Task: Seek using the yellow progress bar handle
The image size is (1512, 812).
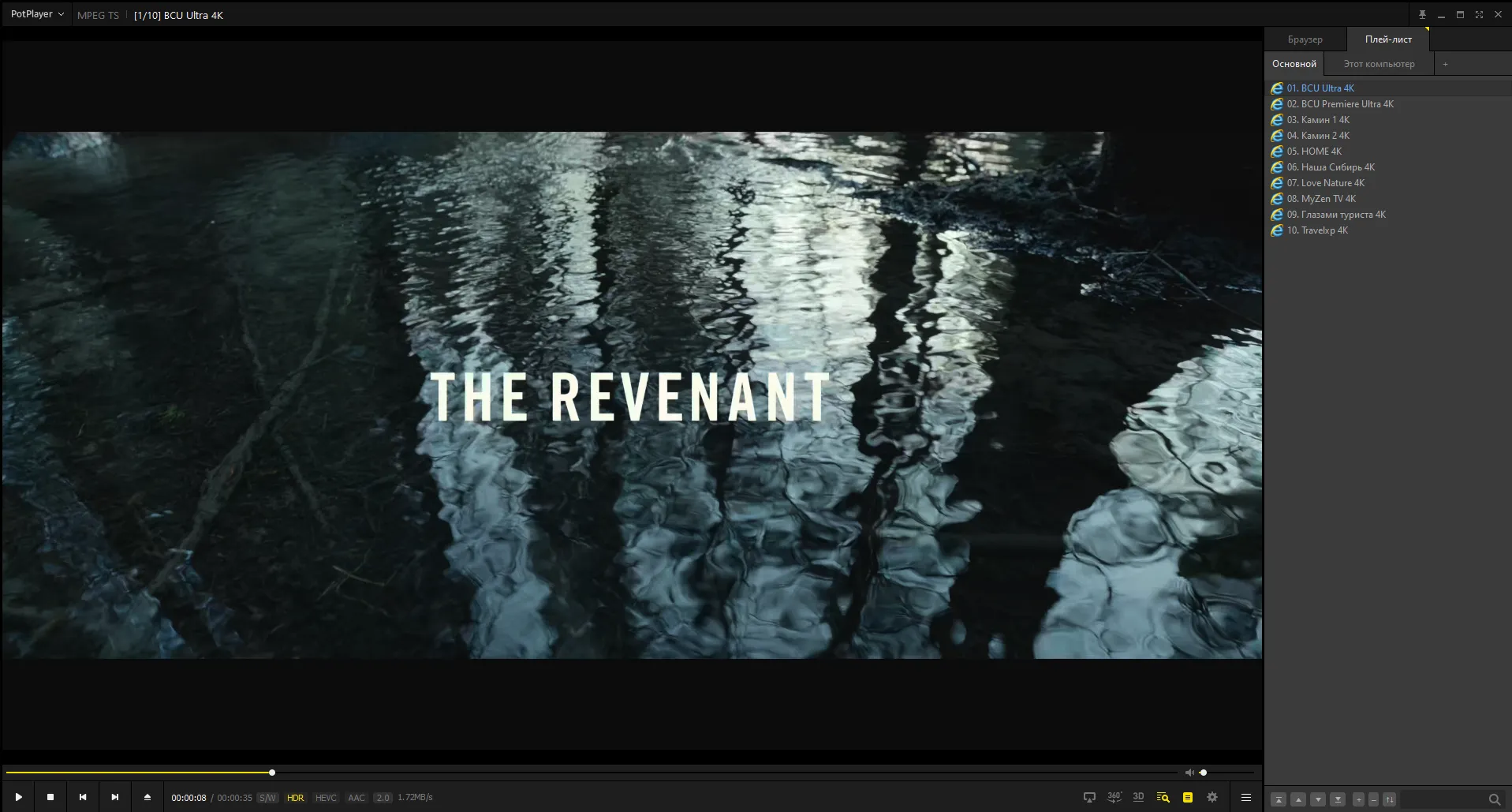Action: (x=272, y=773)
